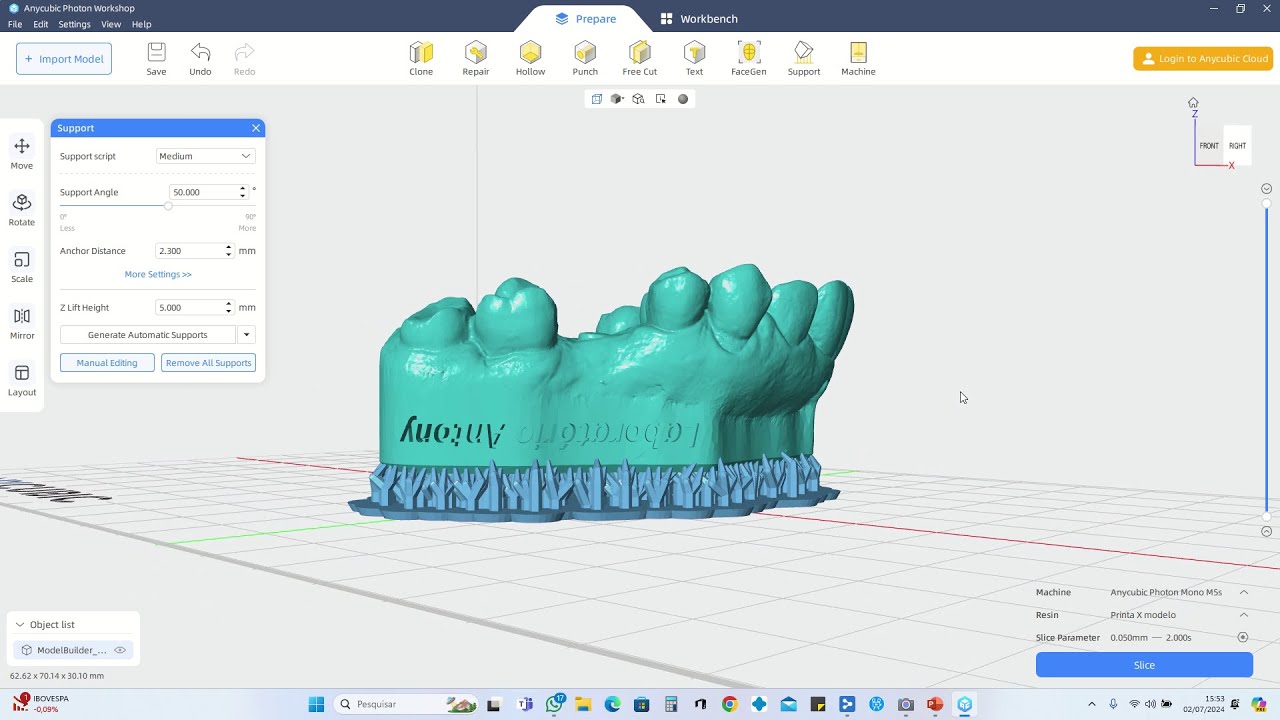Open the Machine settings tool
Viewport: 1280px width, 720px height.
coord(858,58)
